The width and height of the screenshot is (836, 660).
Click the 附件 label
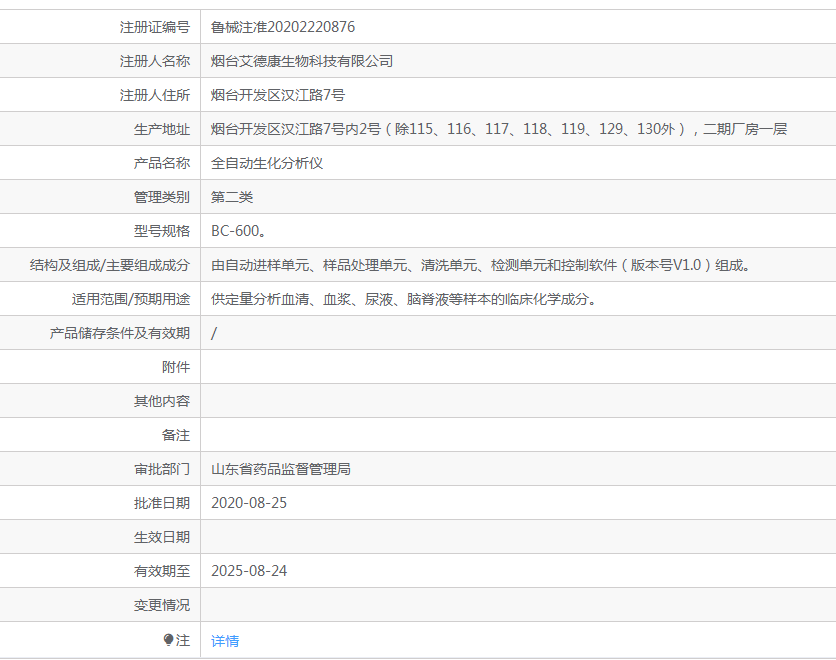pyautogui.click(x=176, y=367)
